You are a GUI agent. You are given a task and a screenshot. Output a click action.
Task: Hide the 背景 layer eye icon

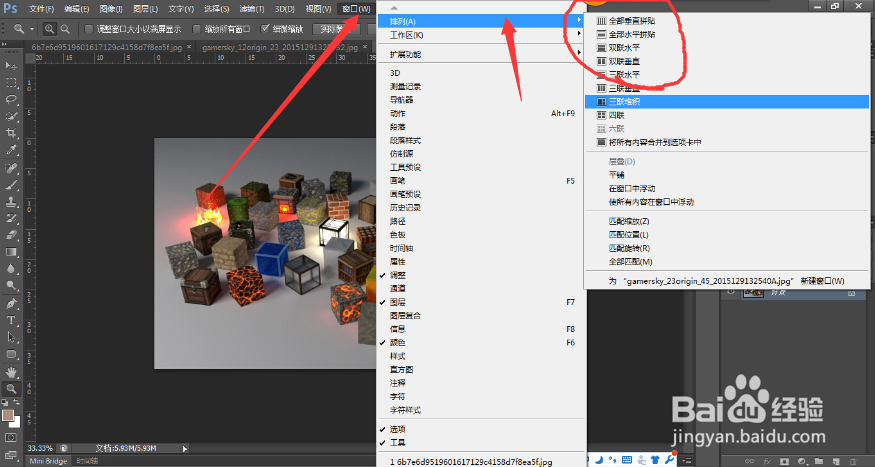click(731, 292)
